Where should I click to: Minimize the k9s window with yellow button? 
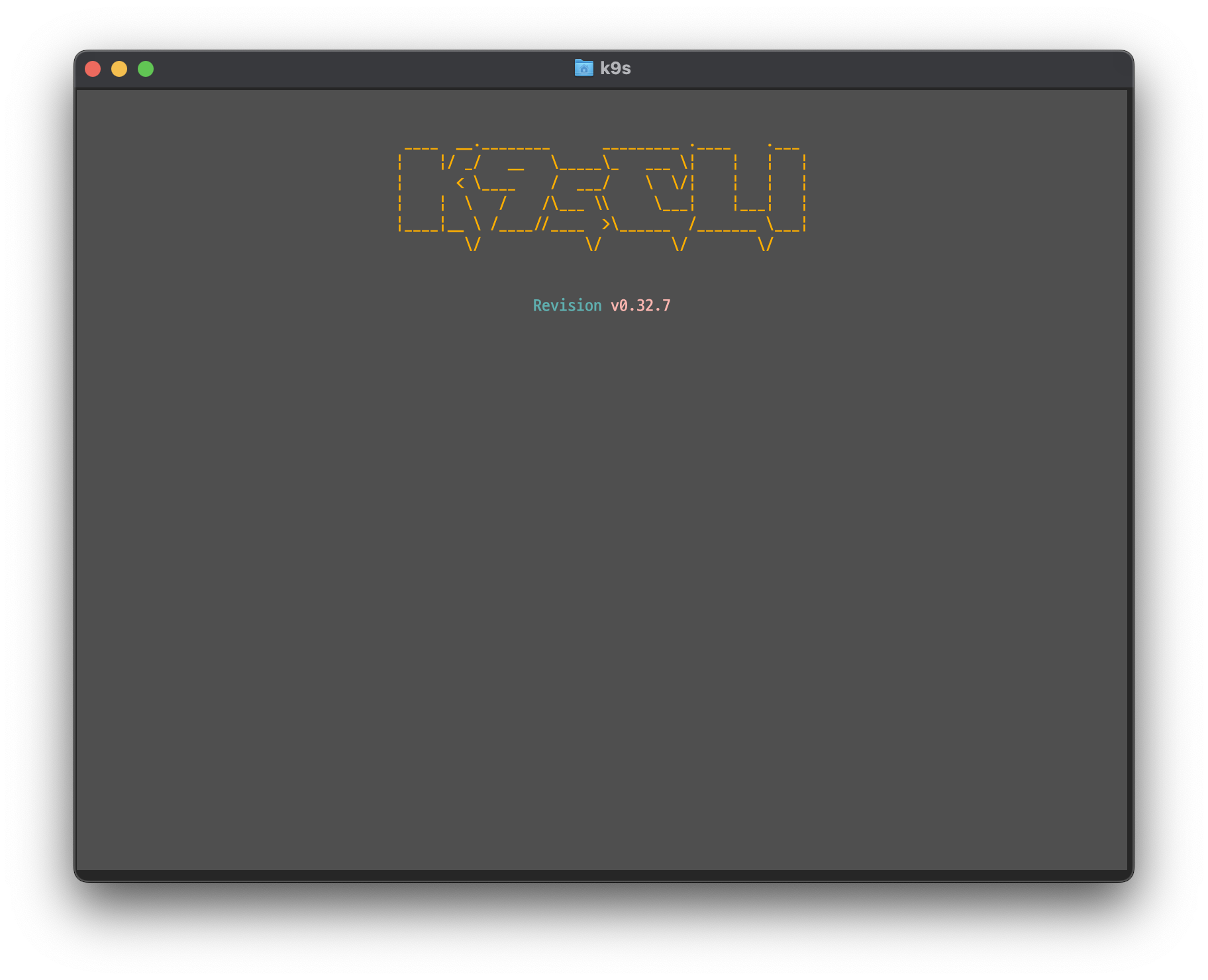[x=119, y=69]
